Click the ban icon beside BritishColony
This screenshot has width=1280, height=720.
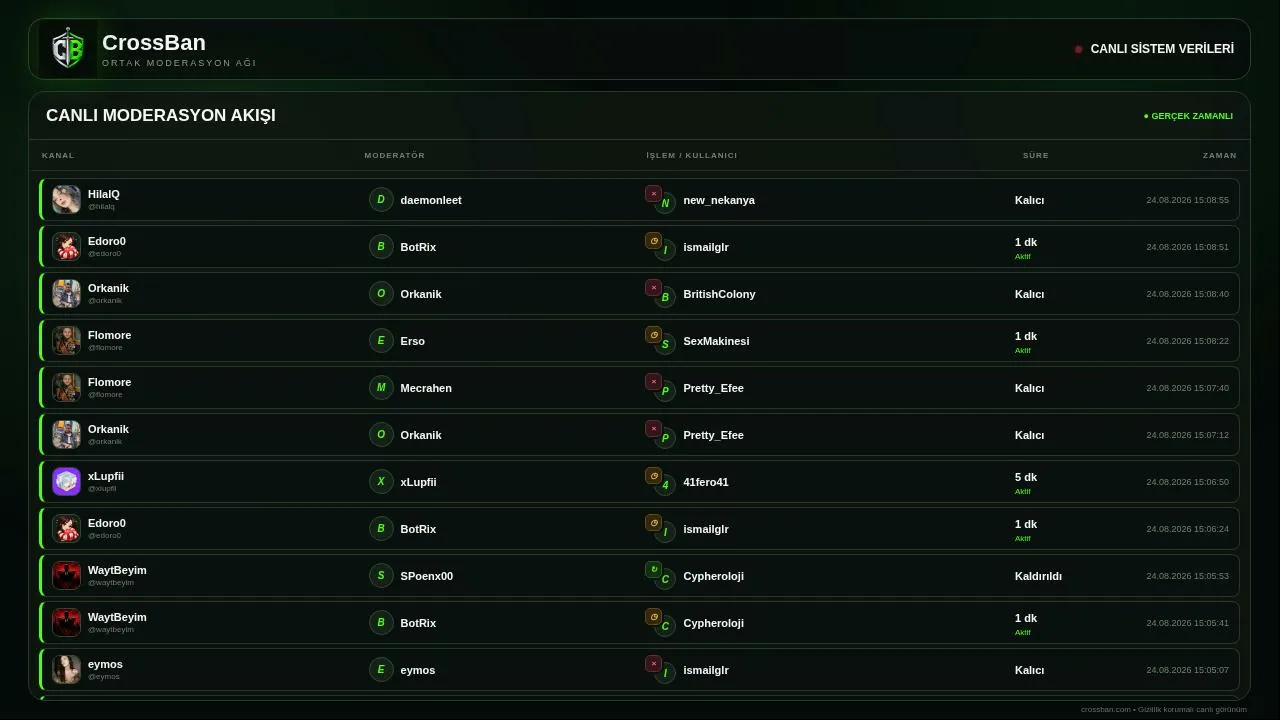click(x=653, y=288)
